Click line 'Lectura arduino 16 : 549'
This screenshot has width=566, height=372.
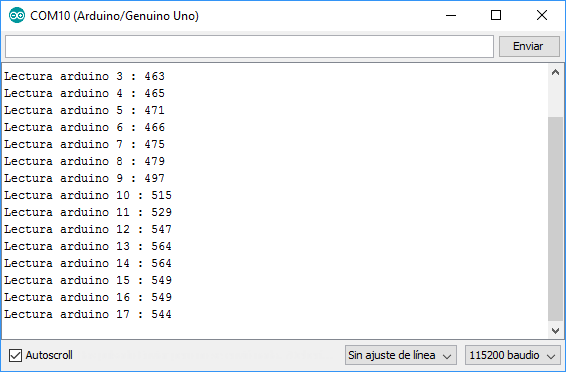click(88, 297)
